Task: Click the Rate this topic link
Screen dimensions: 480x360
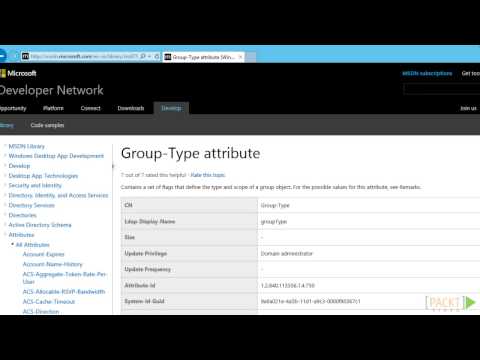Action: 208,175
